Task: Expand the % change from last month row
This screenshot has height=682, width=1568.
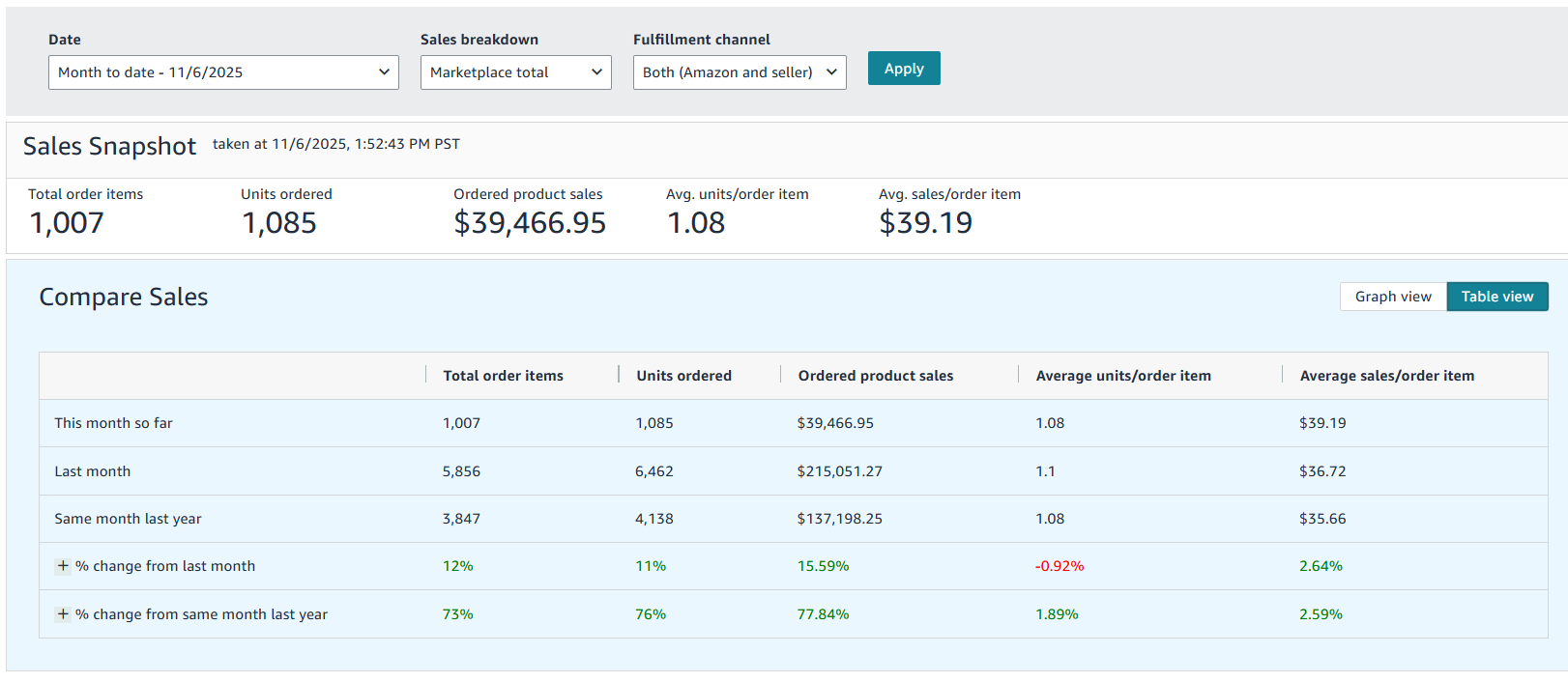Action: 63,566
